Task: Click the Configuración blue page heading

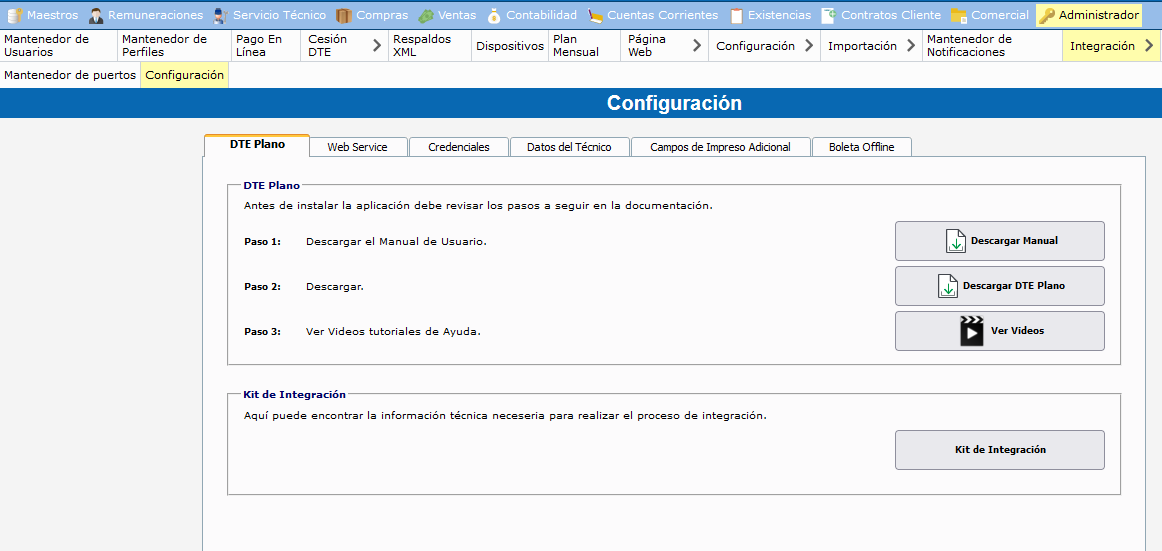Action: [x=674, y=103]
